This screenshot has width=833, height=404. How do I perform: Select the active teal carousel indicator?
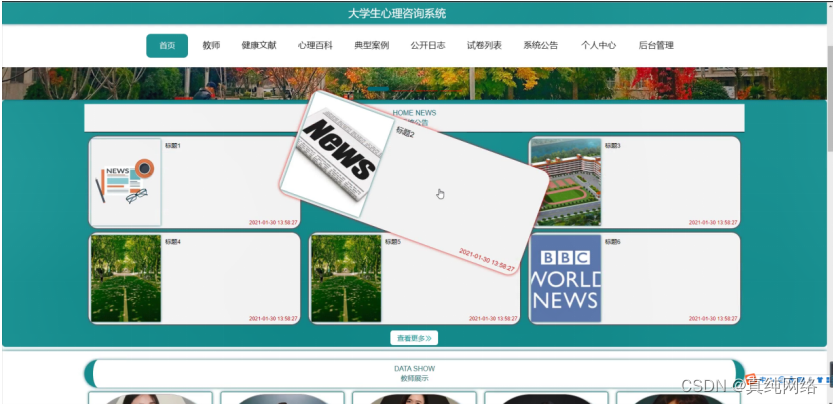378,89
